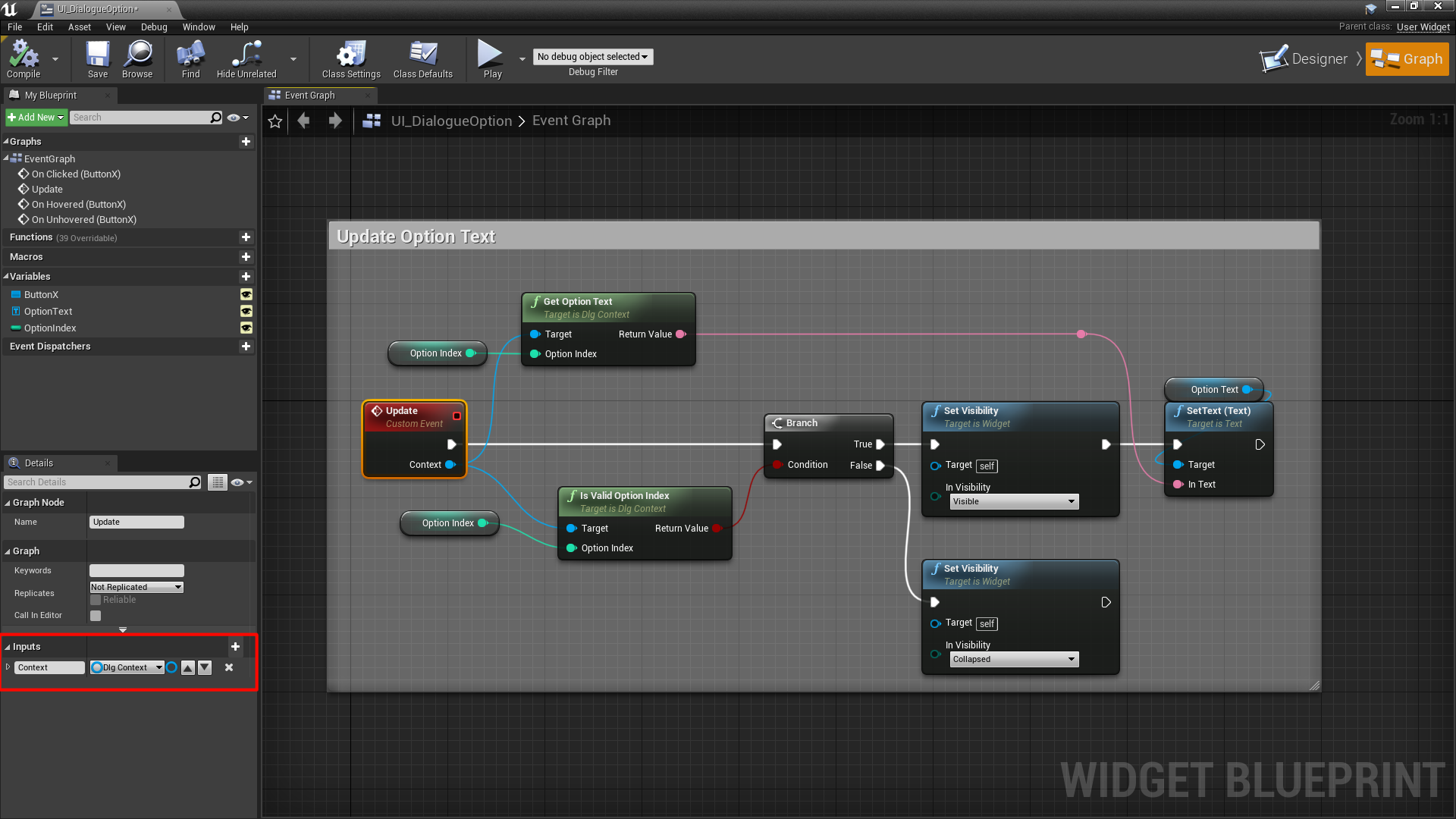Image resolution: width=1456 pixels, height=819 pixels.
Task: Click UI_DialogueOption breadcrumb
Action: 451,121
